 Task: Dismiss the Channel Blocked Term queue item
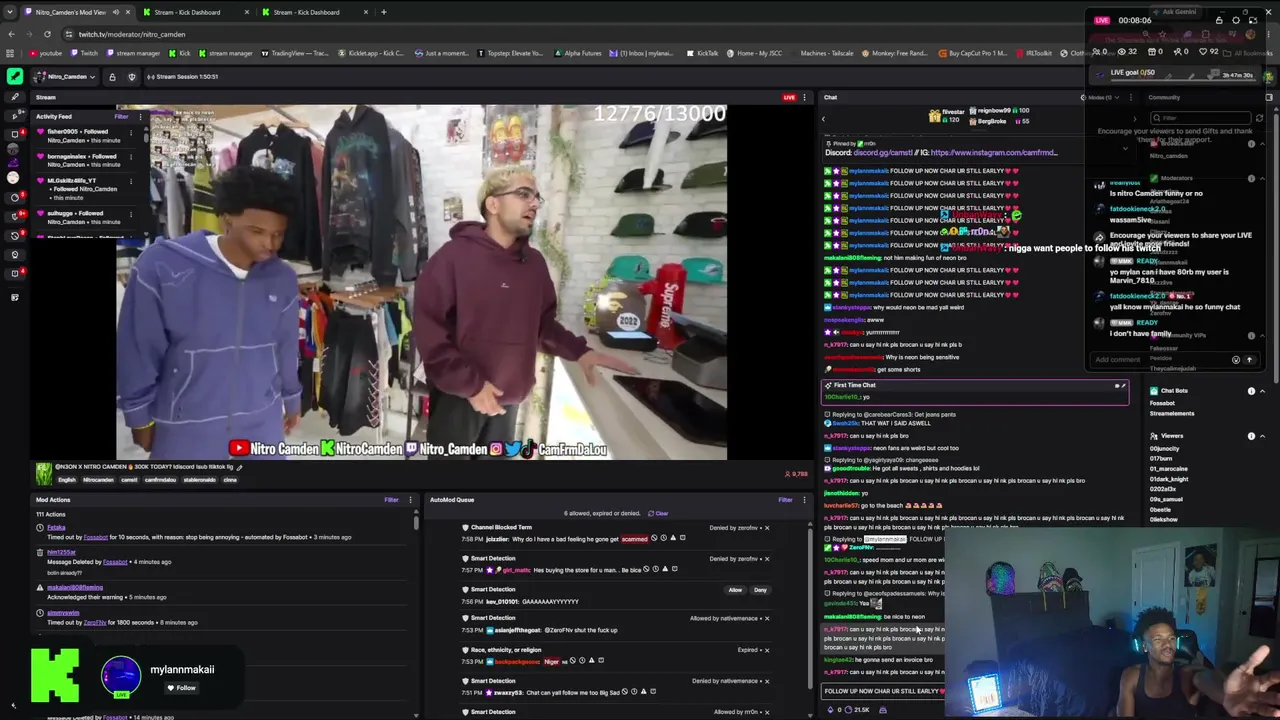tap(767, 528)
